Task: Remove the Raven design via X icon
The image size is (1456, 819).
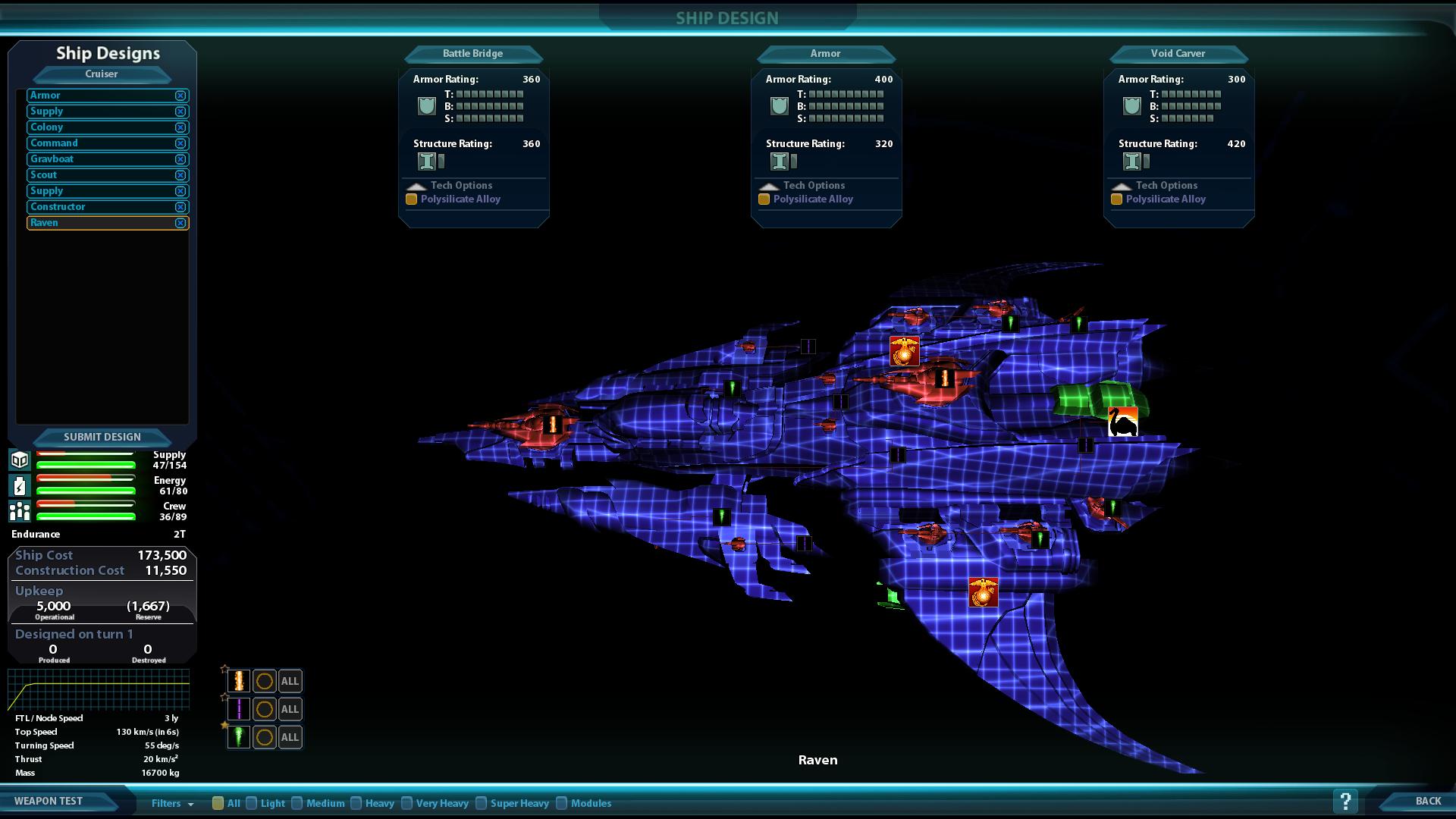Action: click(x=180, y=223)
